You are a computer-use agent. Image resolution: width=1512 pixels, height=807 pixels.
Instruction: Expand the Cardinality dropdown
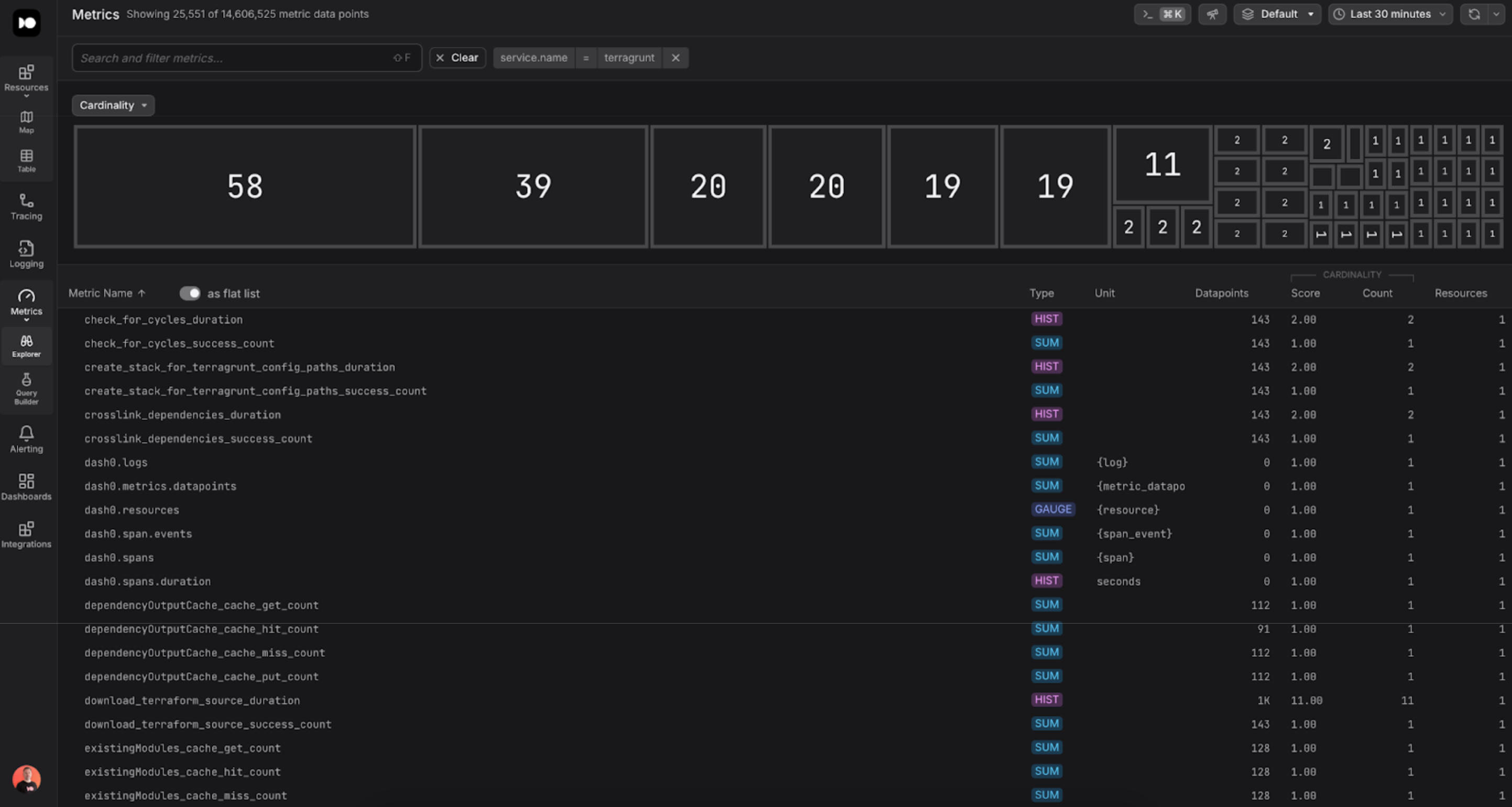click(113, 105)
